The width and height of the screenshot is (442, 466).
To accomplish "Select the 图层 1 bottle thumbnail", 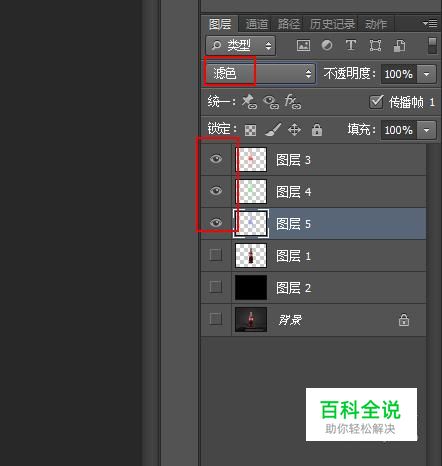I will 251,255.
